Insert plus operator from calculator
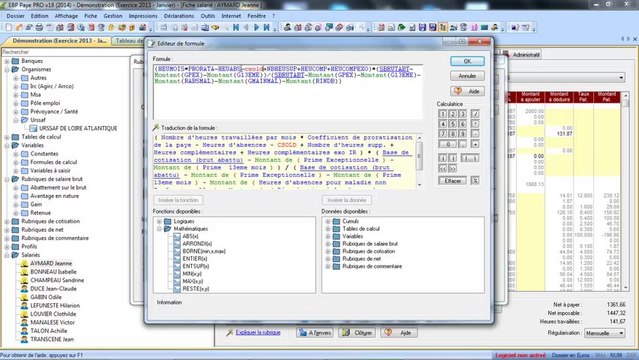The width and height of the screenshot is (639, 360). click(x=475, y=144)
